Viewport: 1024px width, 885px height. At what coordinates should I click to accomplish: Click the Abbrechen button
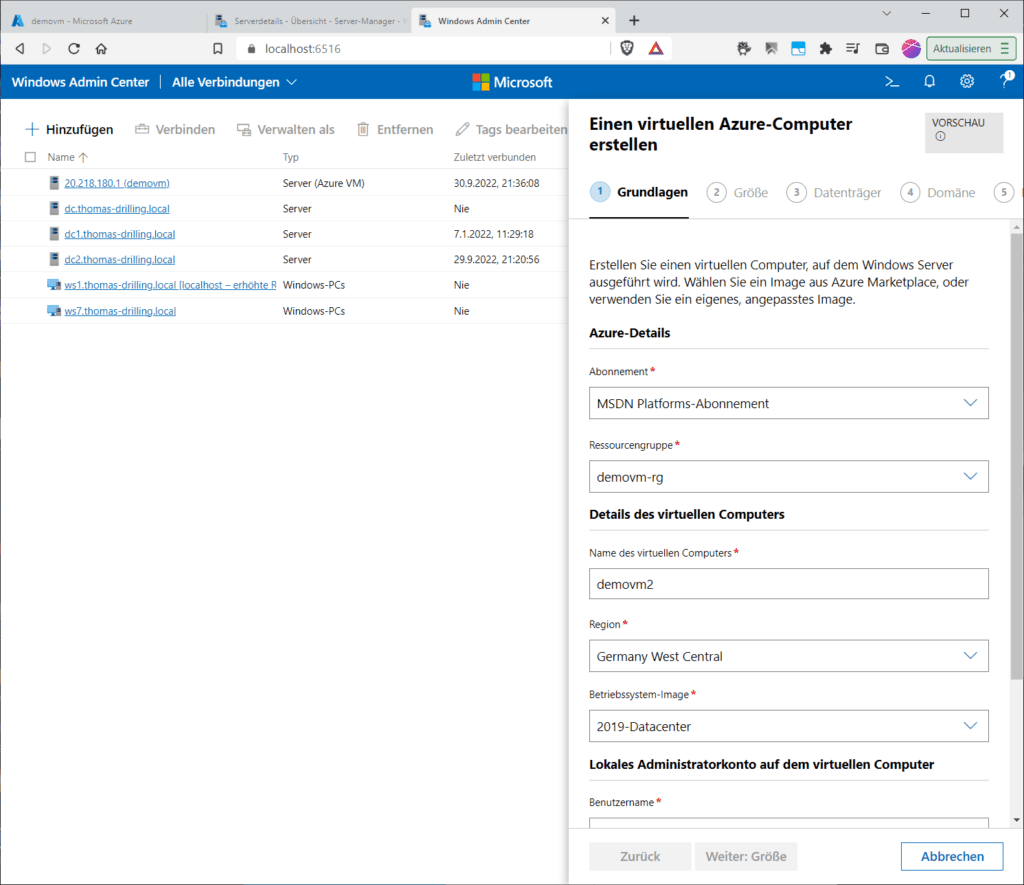click(952, 856)
